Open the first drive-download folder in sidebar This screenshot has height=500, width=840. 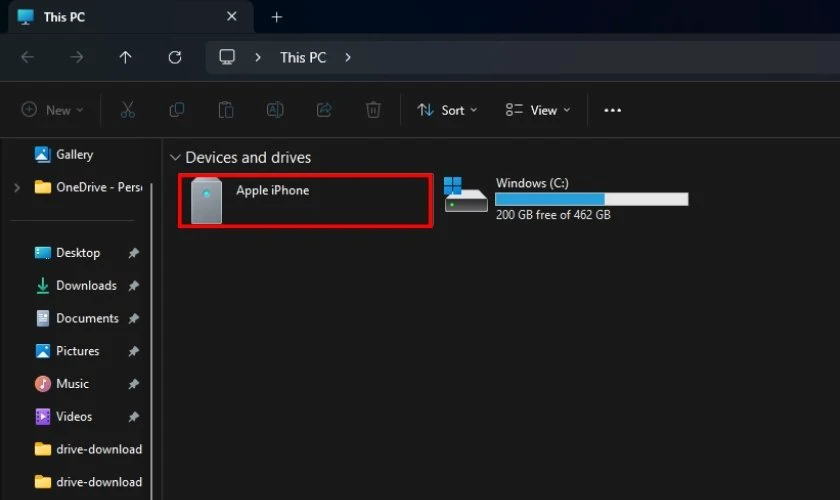click(88, 449)
